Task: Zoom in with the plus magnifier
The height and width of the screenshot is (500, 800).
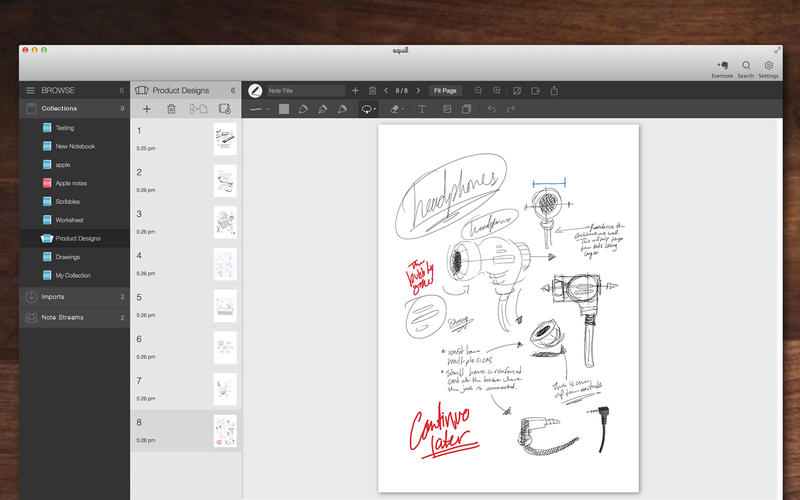Action: 497,91
